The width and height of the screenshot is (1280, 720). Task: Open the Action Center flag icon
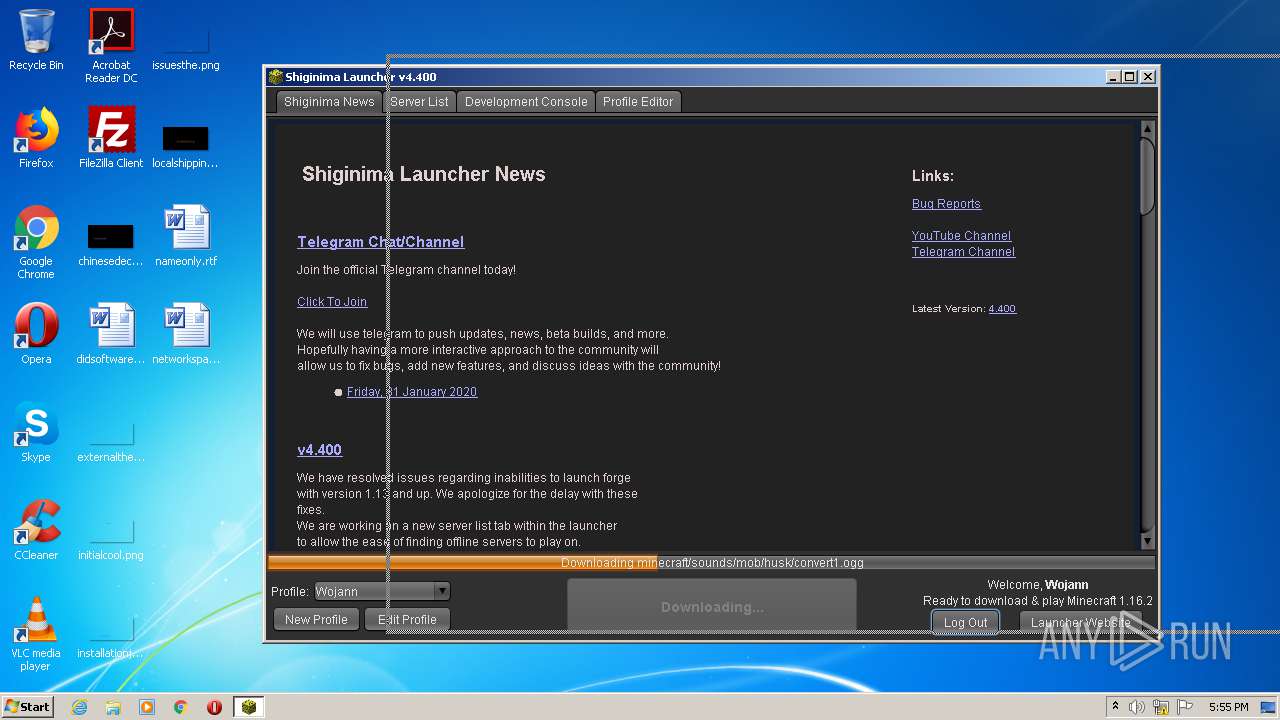click(1184, 707)
